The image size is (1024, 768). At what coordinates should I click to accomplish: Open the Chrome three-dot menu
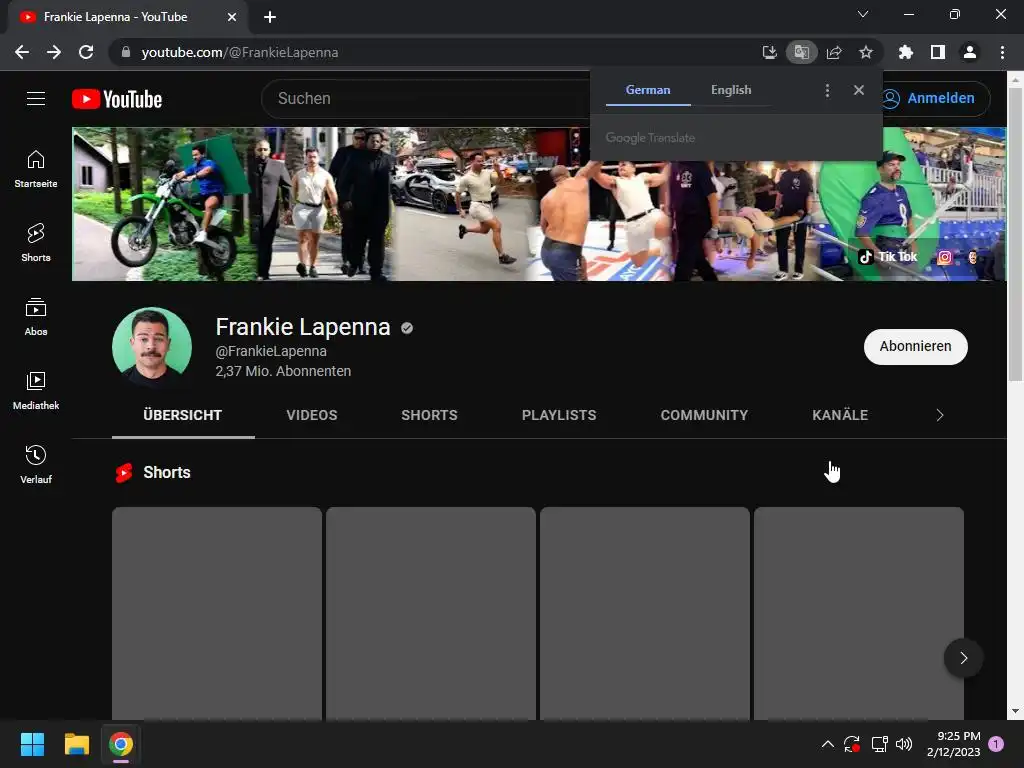pyautogui.click(x=1002, y=52)
